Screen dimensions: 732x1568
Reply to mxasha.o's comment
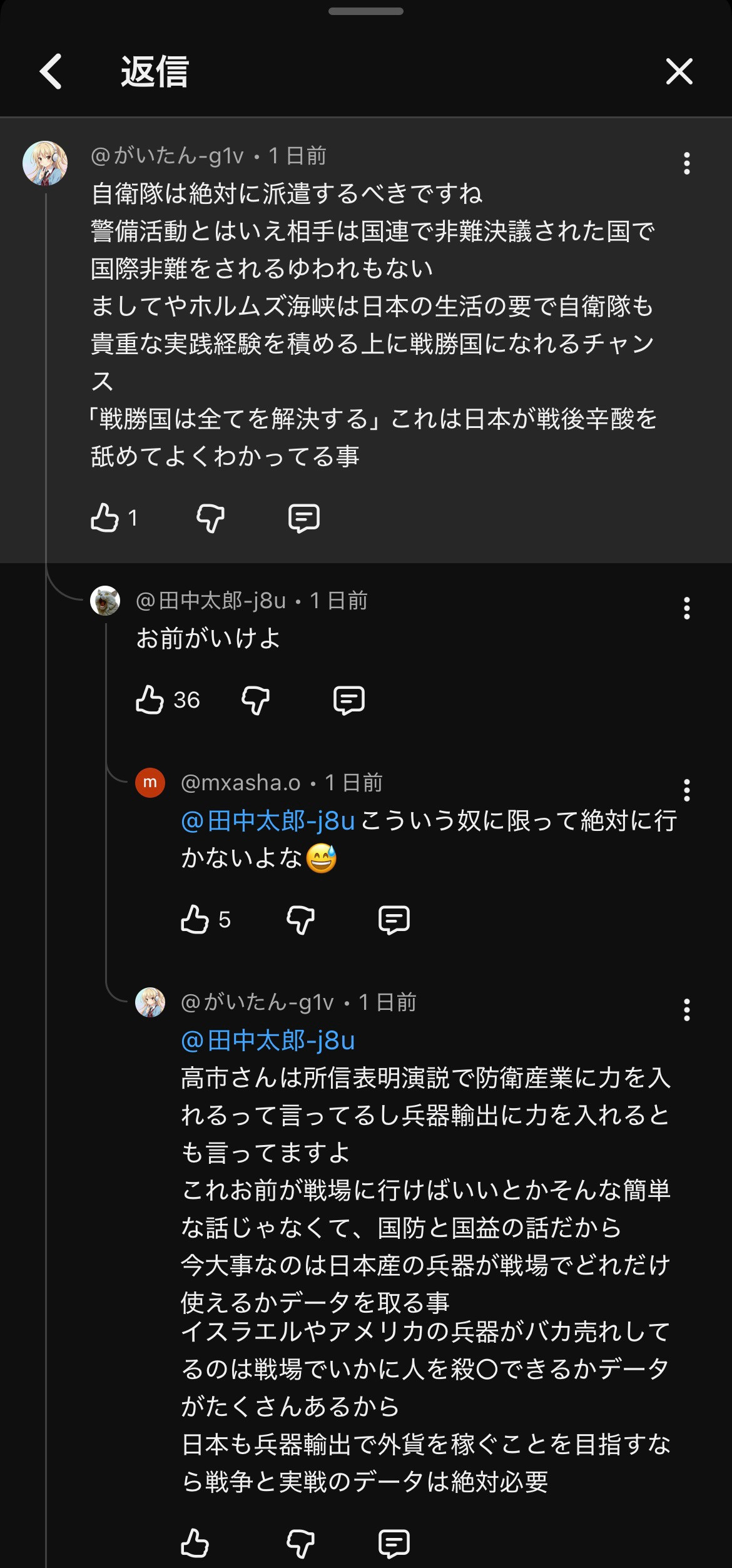point(394,919)
